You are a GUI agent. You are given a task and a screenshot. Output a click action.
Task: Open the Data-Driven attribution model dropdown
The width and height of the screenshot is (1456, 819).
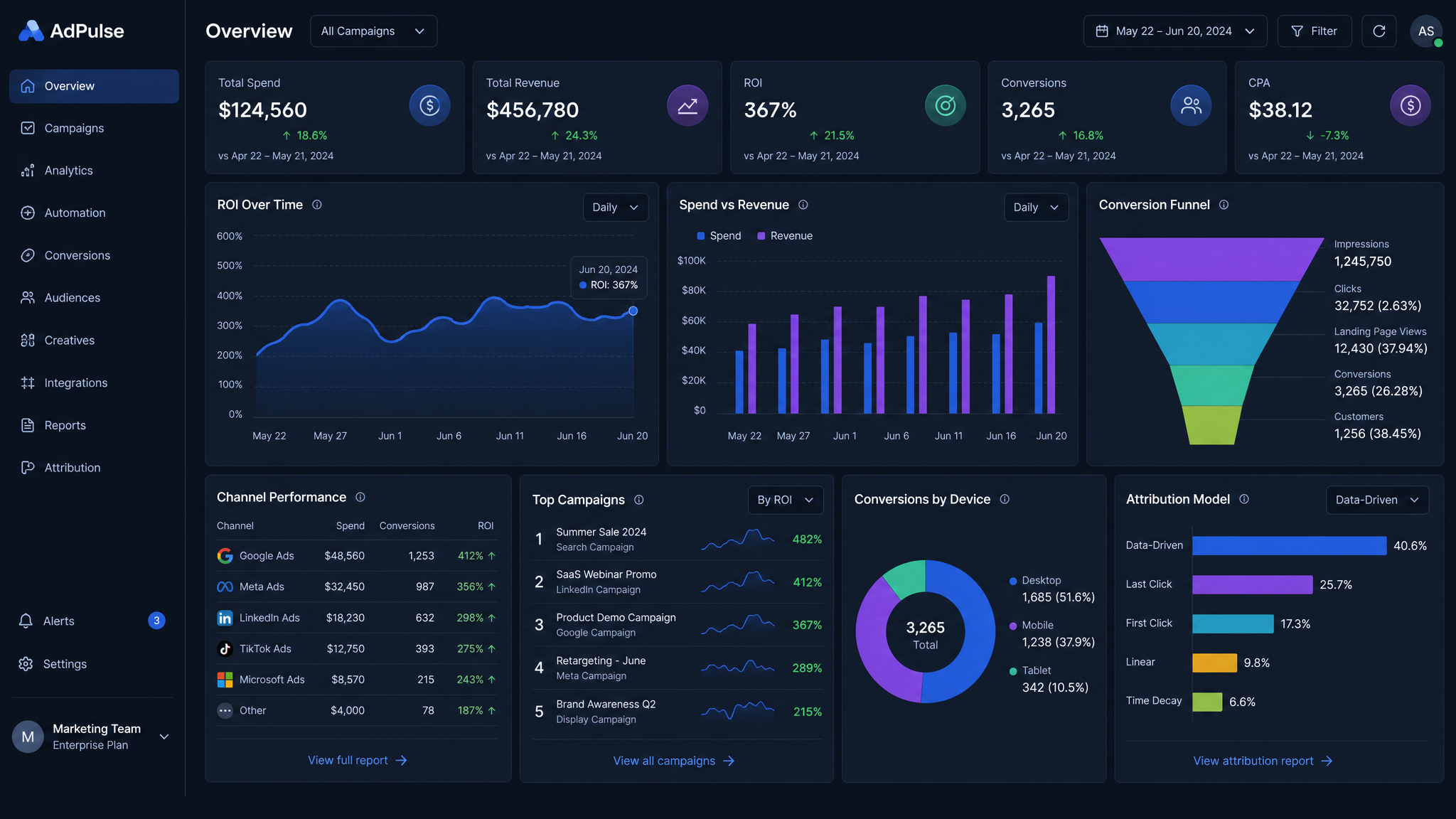coord(1377,500)
